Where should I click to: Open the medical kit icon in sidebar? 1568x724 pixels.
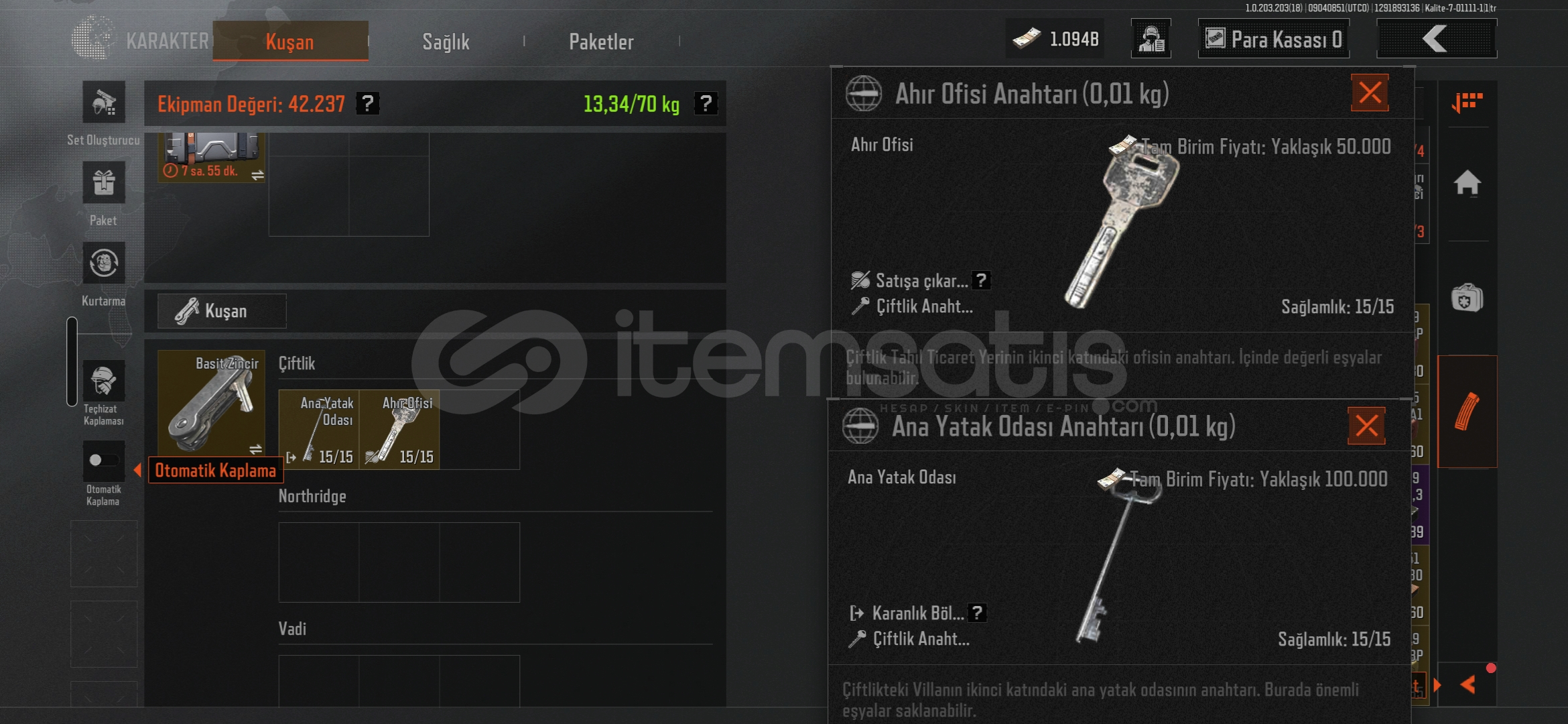(1467, 299)
